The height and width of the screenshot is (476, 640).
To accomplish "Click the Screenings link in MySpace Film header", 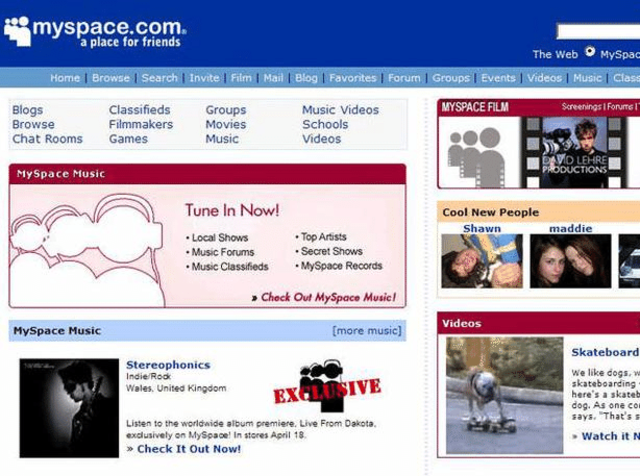I will click(x=581, y=107).
